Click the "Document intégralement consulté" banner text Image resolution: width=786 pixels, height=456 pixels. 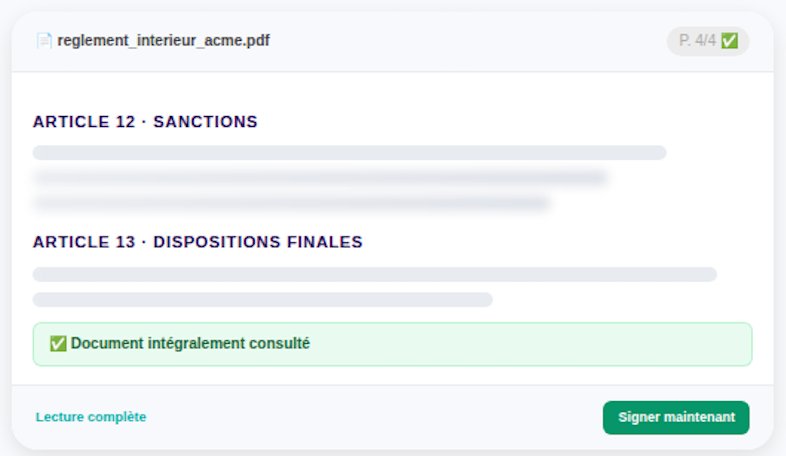190,344
